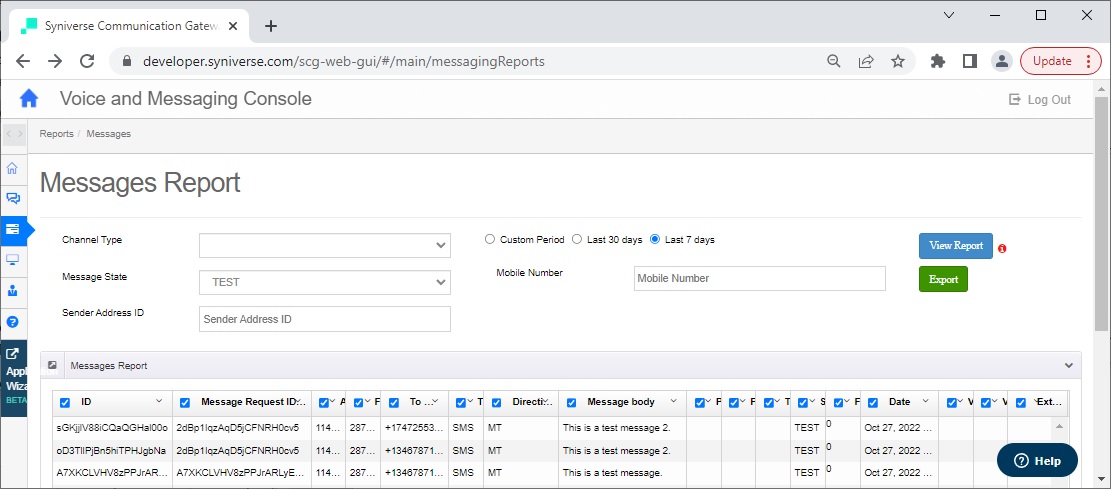Open the sidebar home outline icon
Viewport: 1111px width, 489px height.
click(x=12, y=168)
